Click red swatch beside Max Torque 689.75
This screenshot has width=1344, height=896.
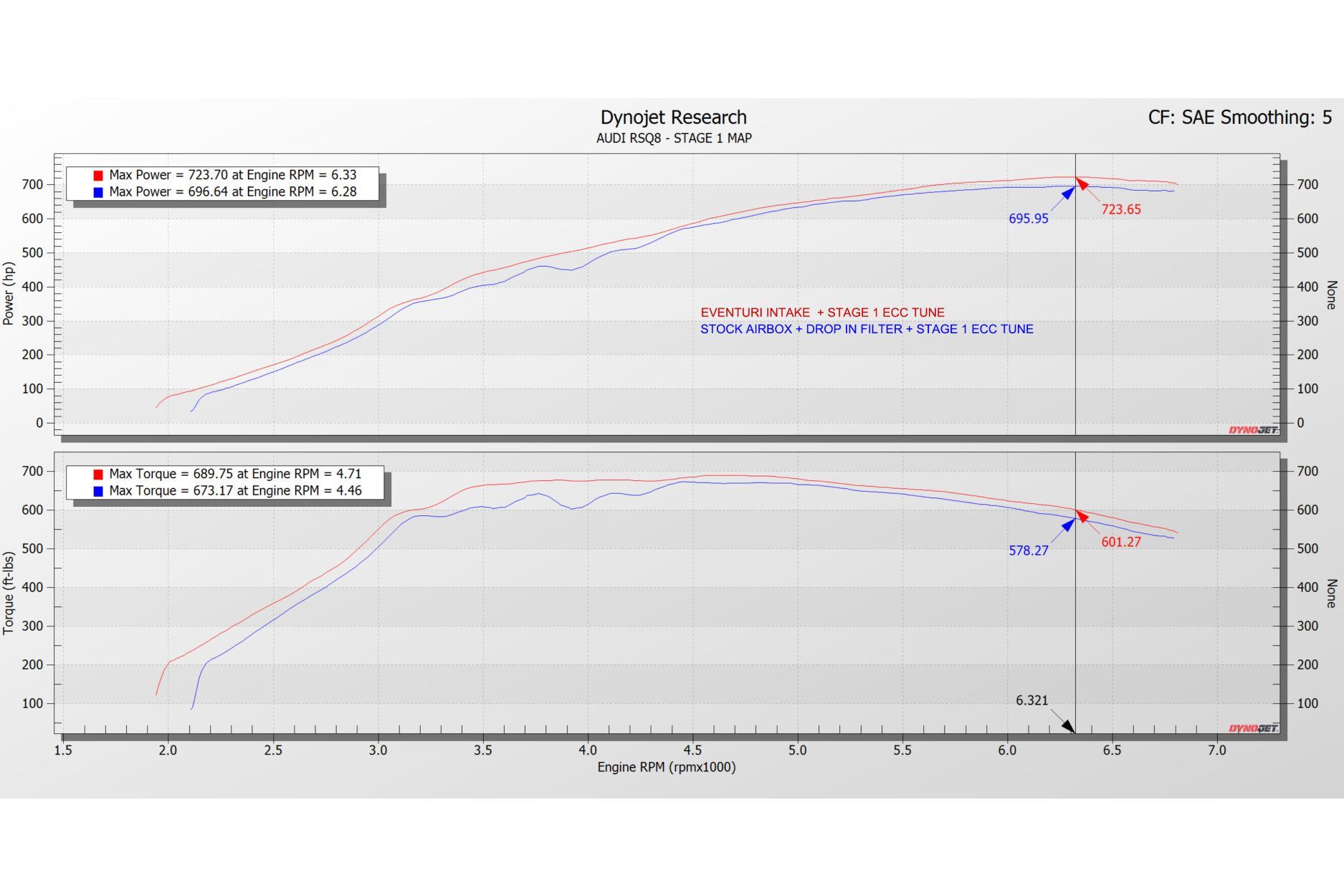coord(98,475)
